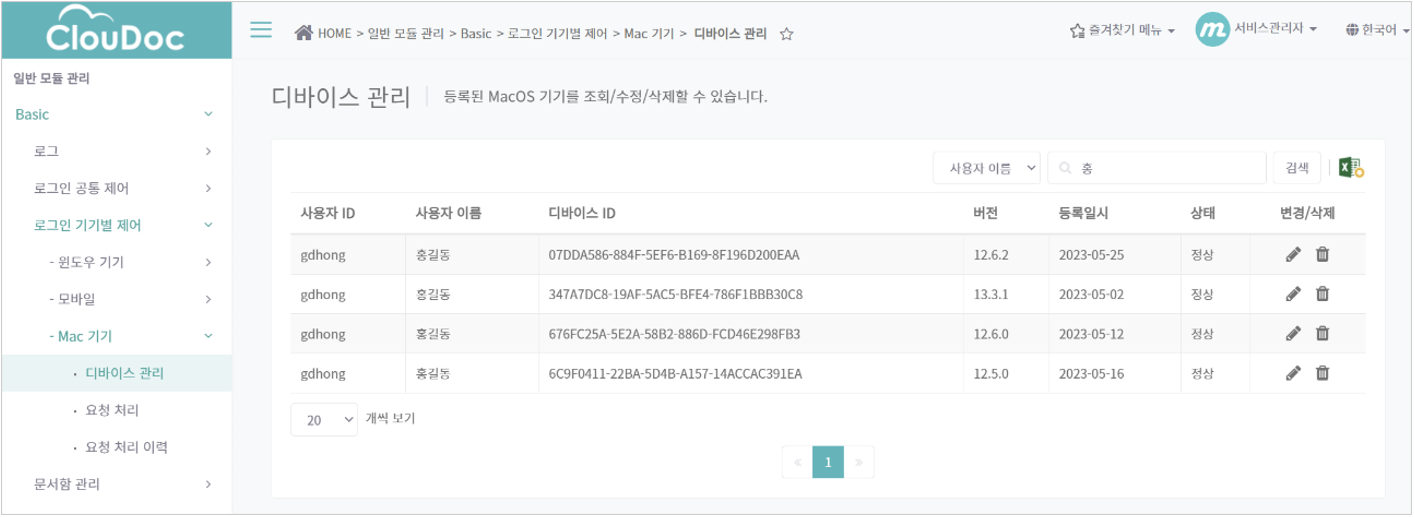Expand 로그인 공통 제어 menu
The height and width of the screenshot is (517, 1415).
(x=116, y=188)
